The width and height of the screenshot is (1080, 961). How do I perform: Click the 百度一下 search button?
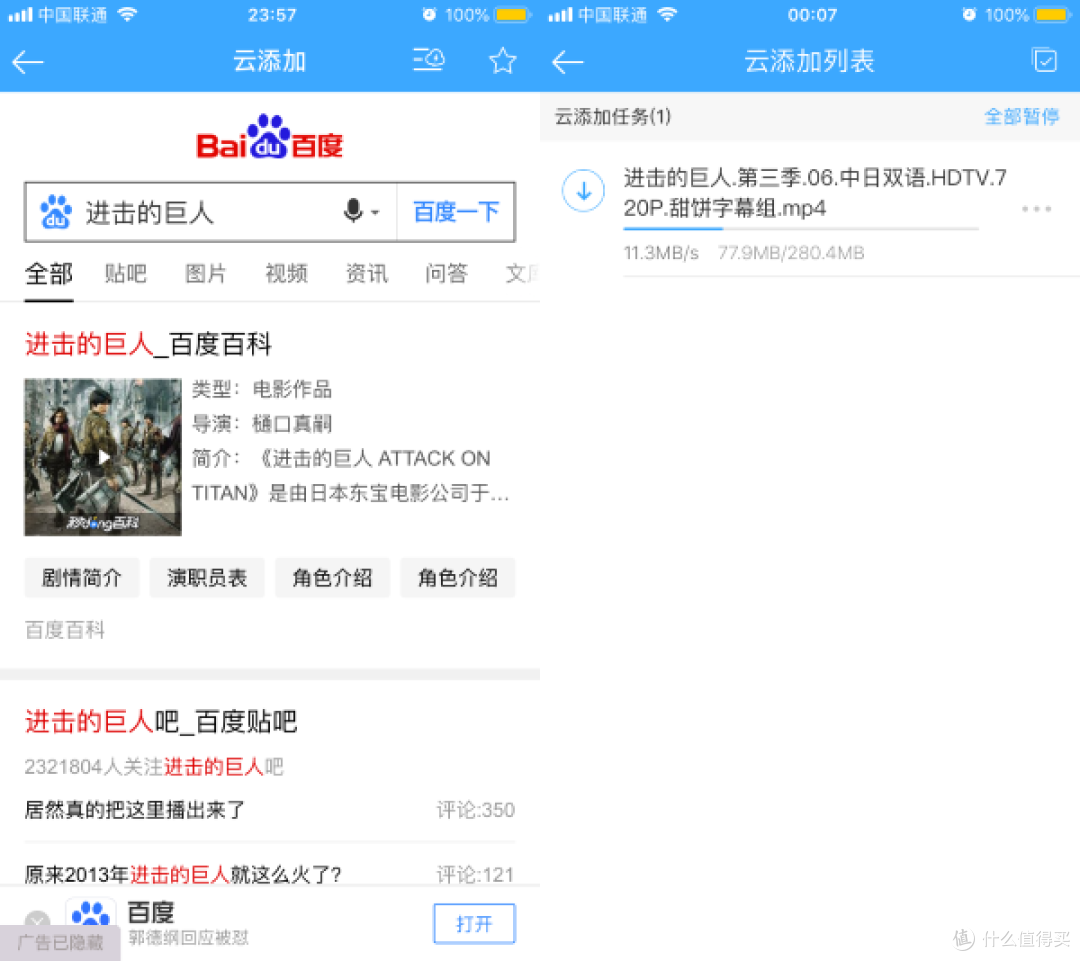tap(456, 211)
